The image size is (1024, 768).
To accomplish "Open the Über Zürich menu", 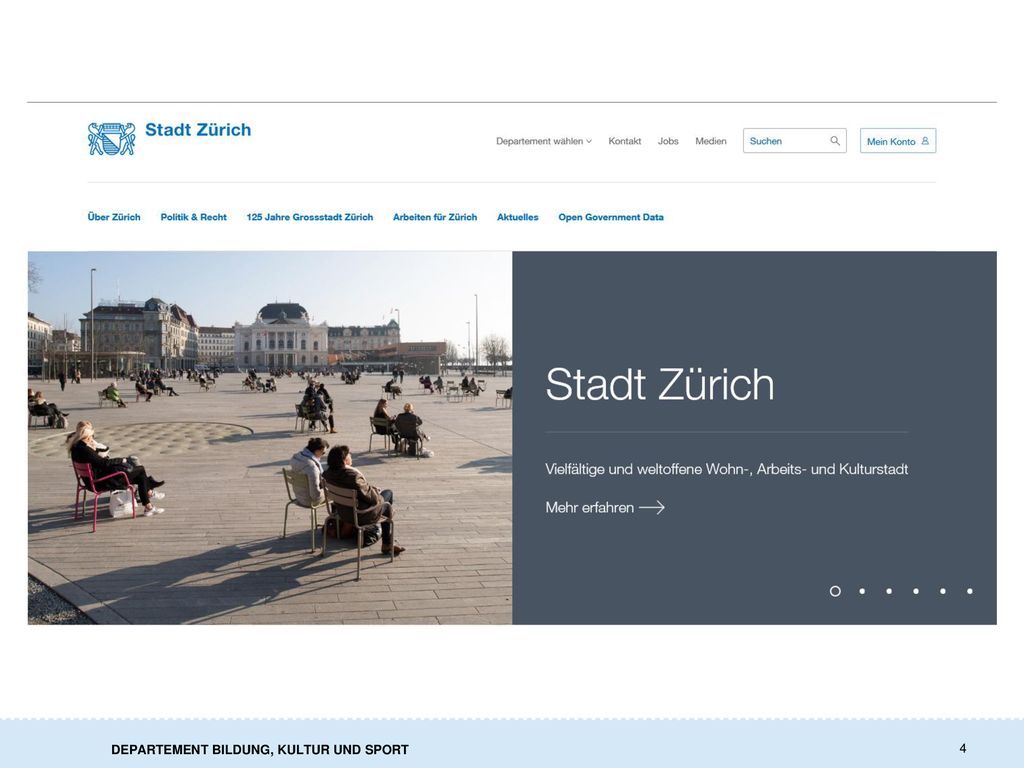I will 114,217.
